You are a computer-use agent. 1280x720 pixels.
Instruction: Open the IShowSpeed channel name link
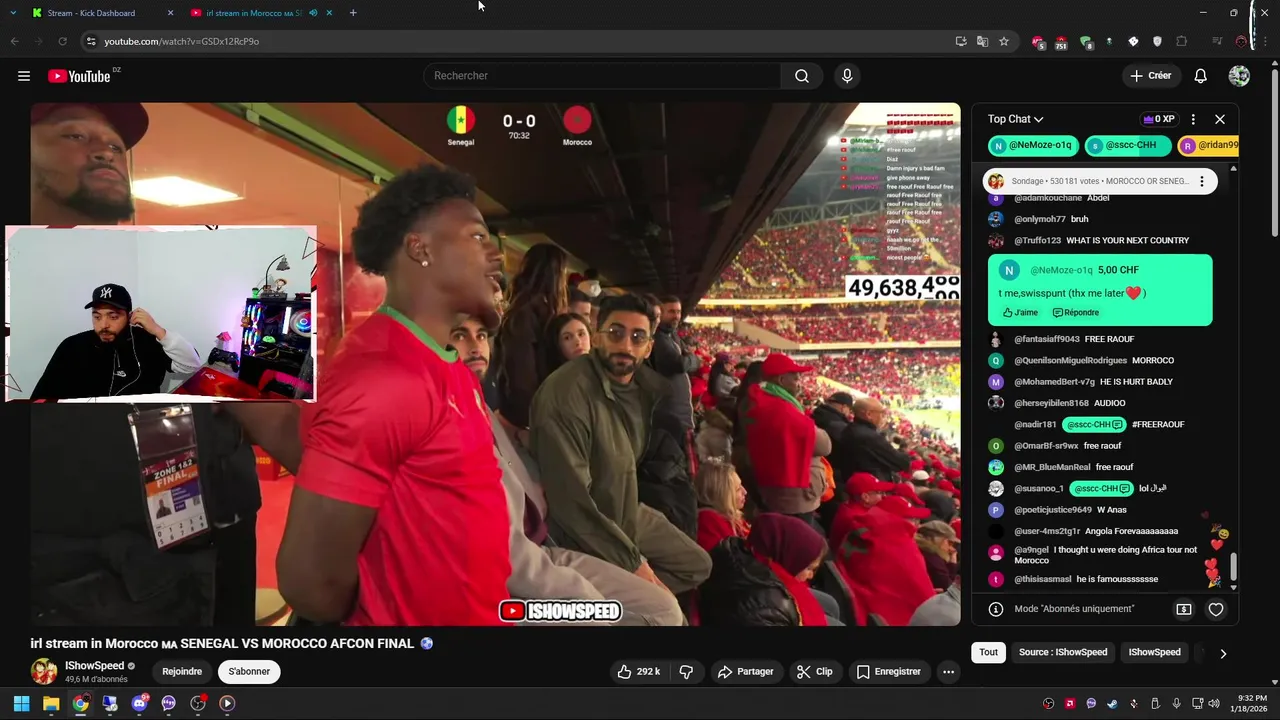point(95,666)
